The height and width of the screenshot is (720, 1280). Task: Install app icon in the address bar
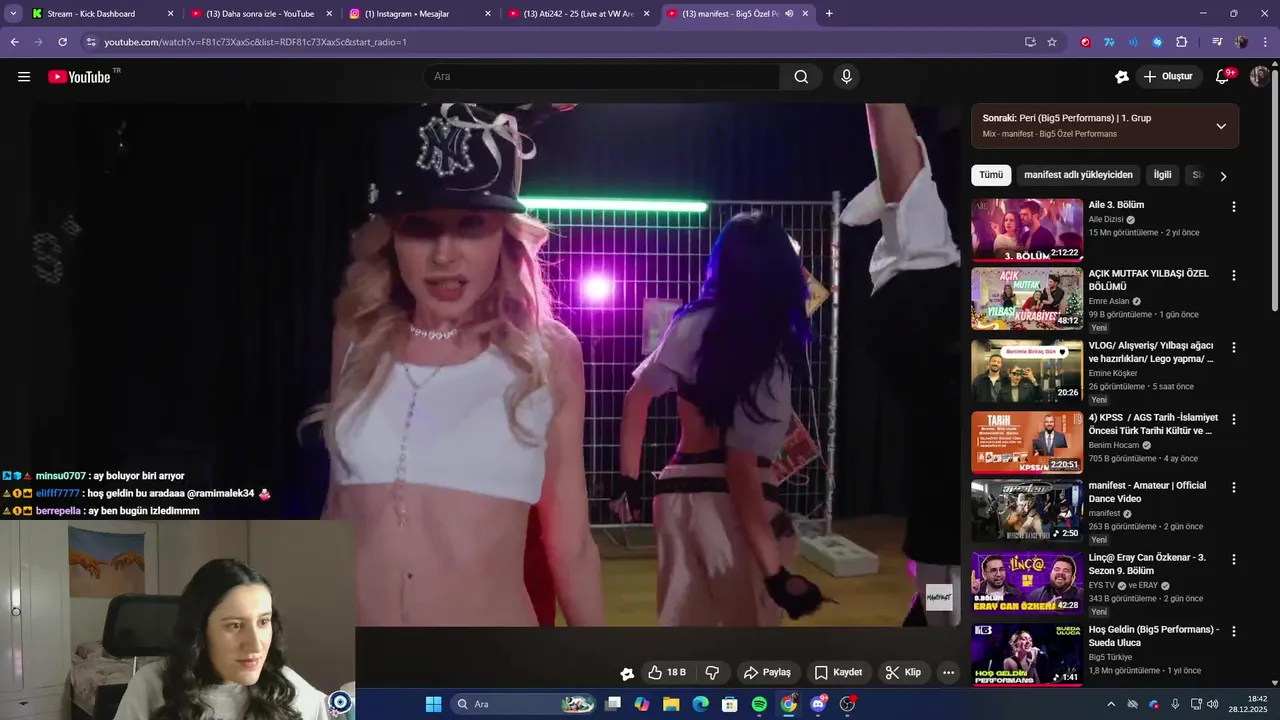click(1030, 42)
